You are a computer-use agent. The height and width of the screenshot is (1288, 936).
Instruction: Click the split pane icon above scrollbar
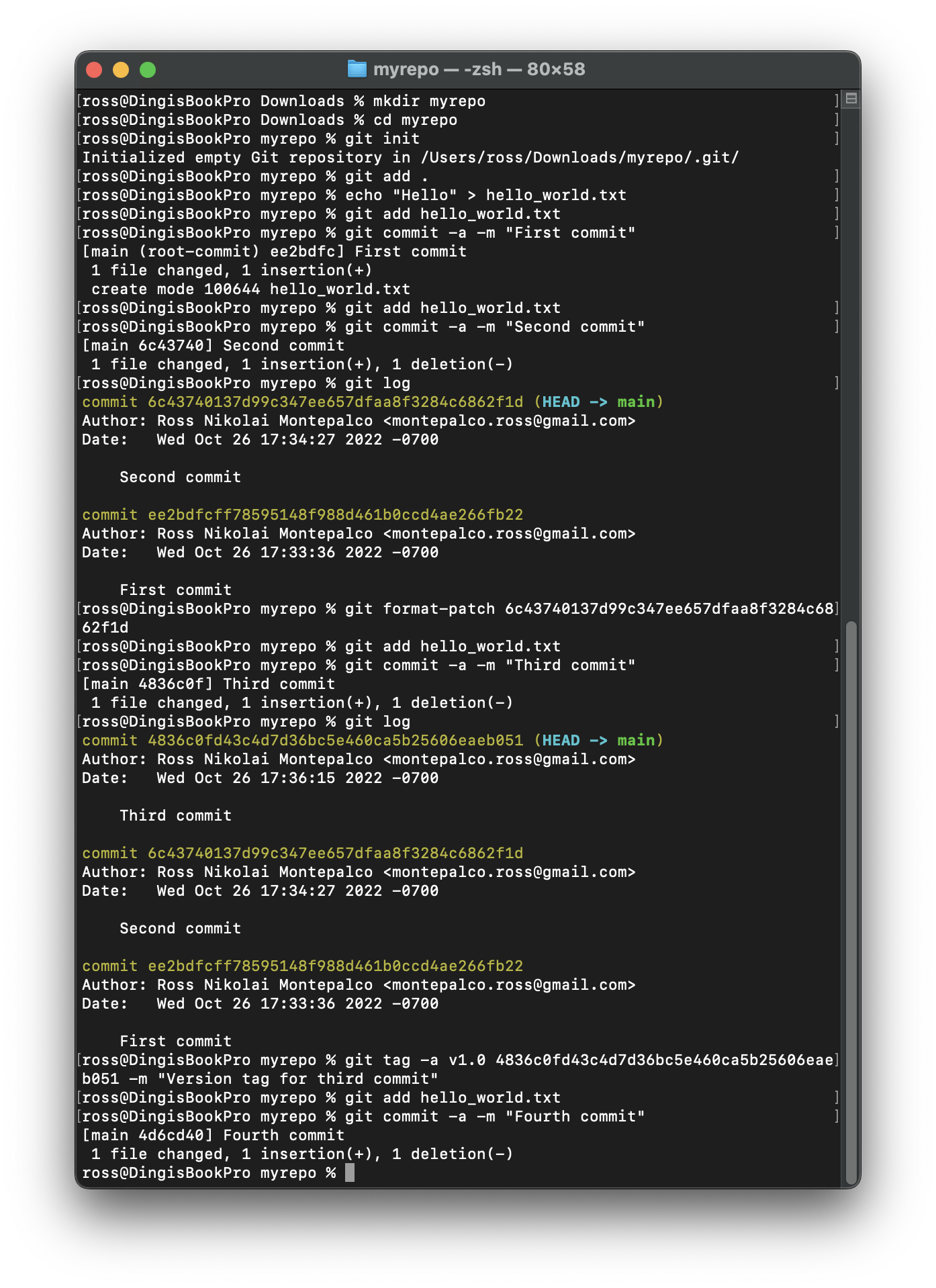click(851, 99)
